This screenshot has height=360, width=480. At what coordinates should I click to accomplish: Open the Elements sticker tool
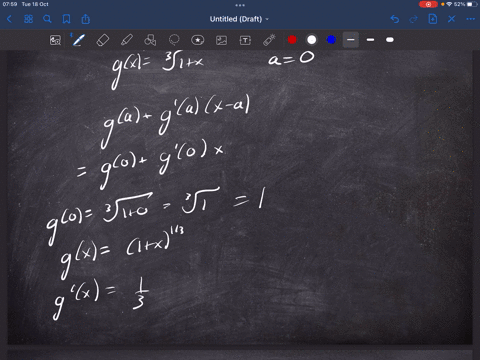pos(198,40)
